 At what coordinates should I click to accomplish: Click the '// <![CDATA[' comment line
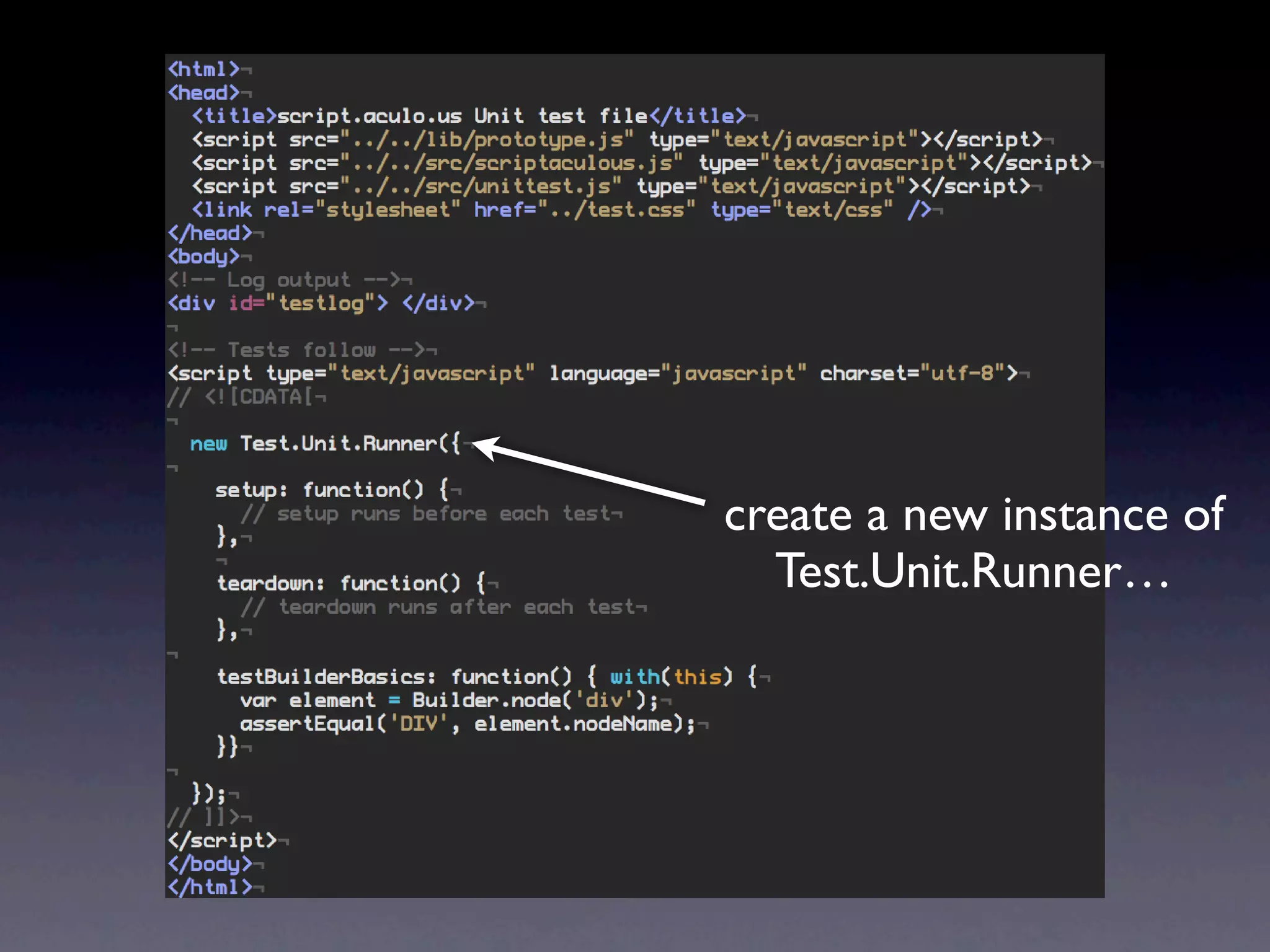241,397
